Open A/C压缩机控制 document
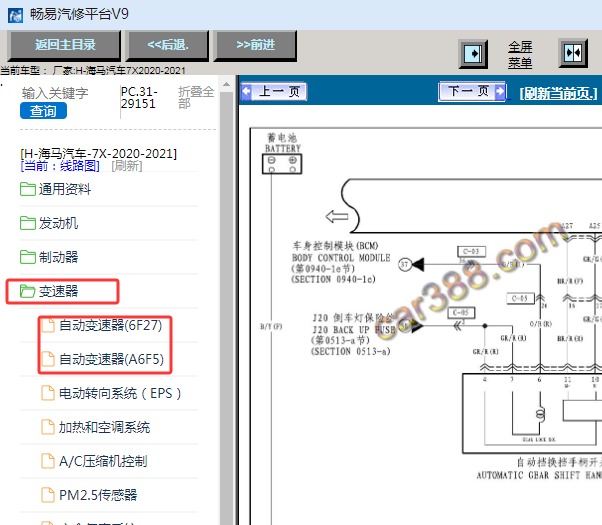The height and width of the screenshot is (525, 602). [x=103, y=461]
